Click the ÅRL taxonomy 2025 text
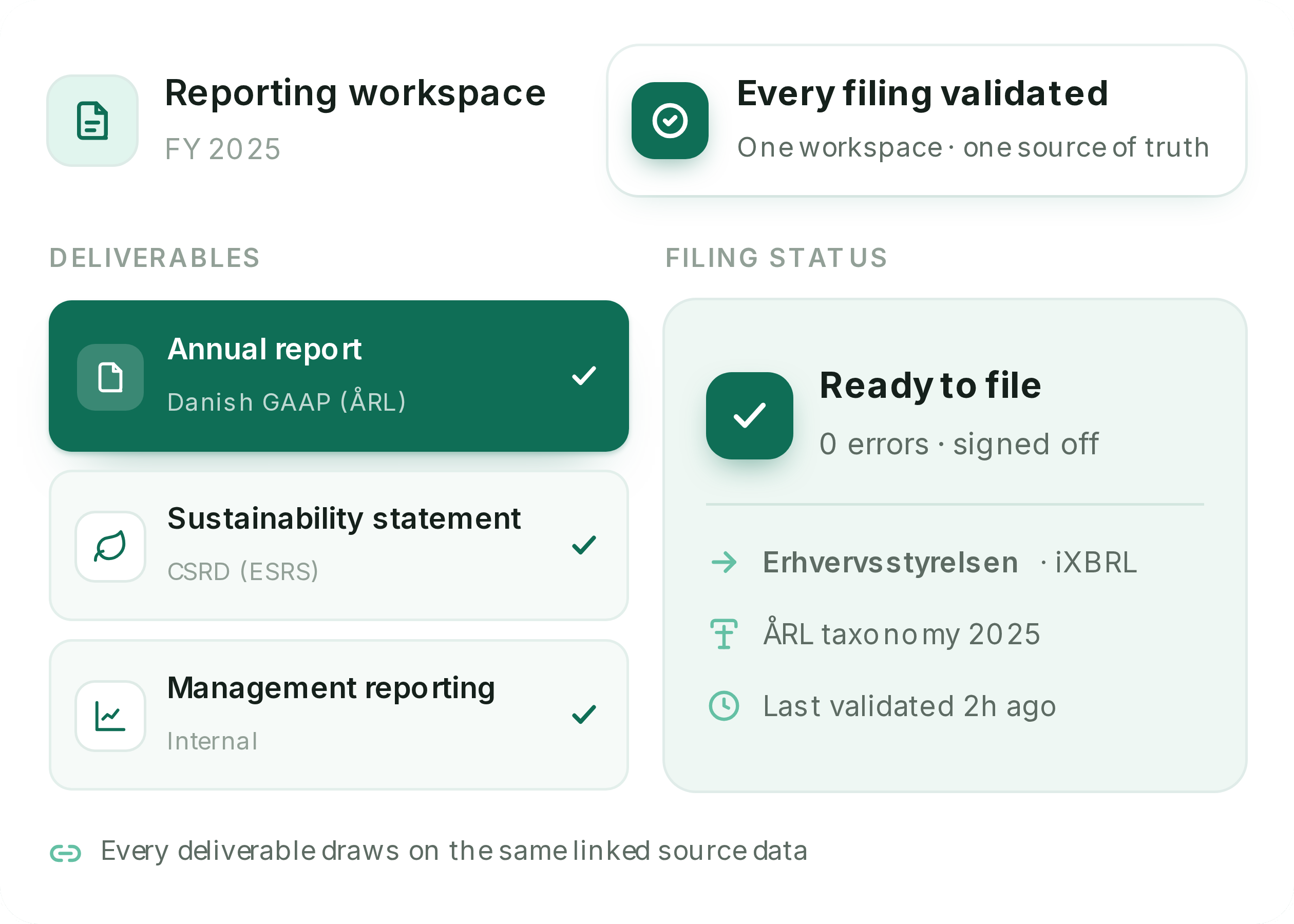 [x=901, y=633]
